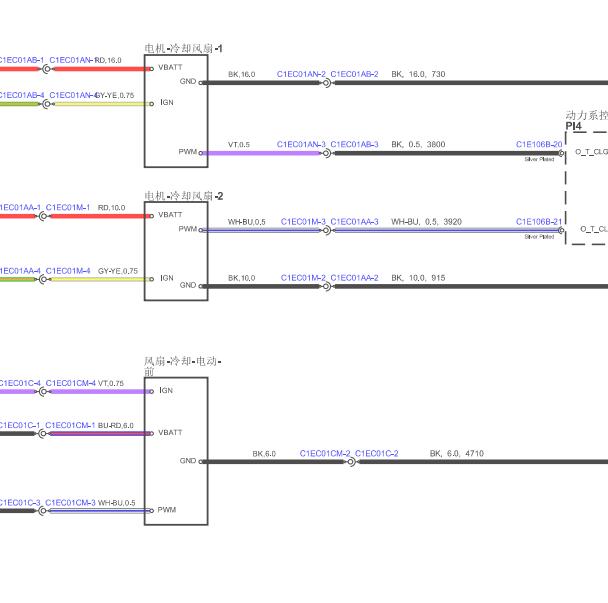
Task: Select the BK,6.0 wire label
Action: (264, 454)
